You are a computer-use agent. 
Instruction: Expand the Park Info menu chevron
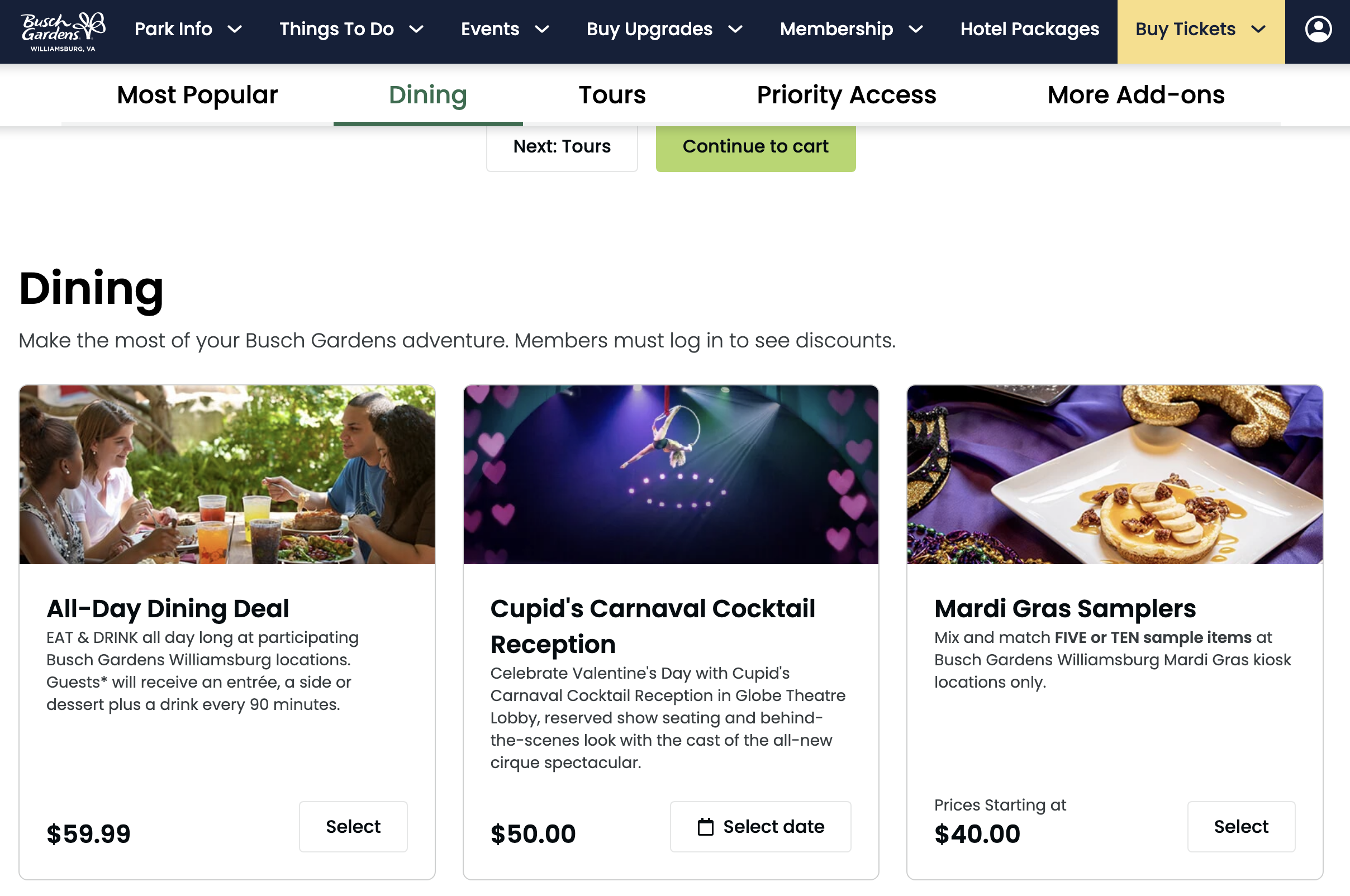235,29
